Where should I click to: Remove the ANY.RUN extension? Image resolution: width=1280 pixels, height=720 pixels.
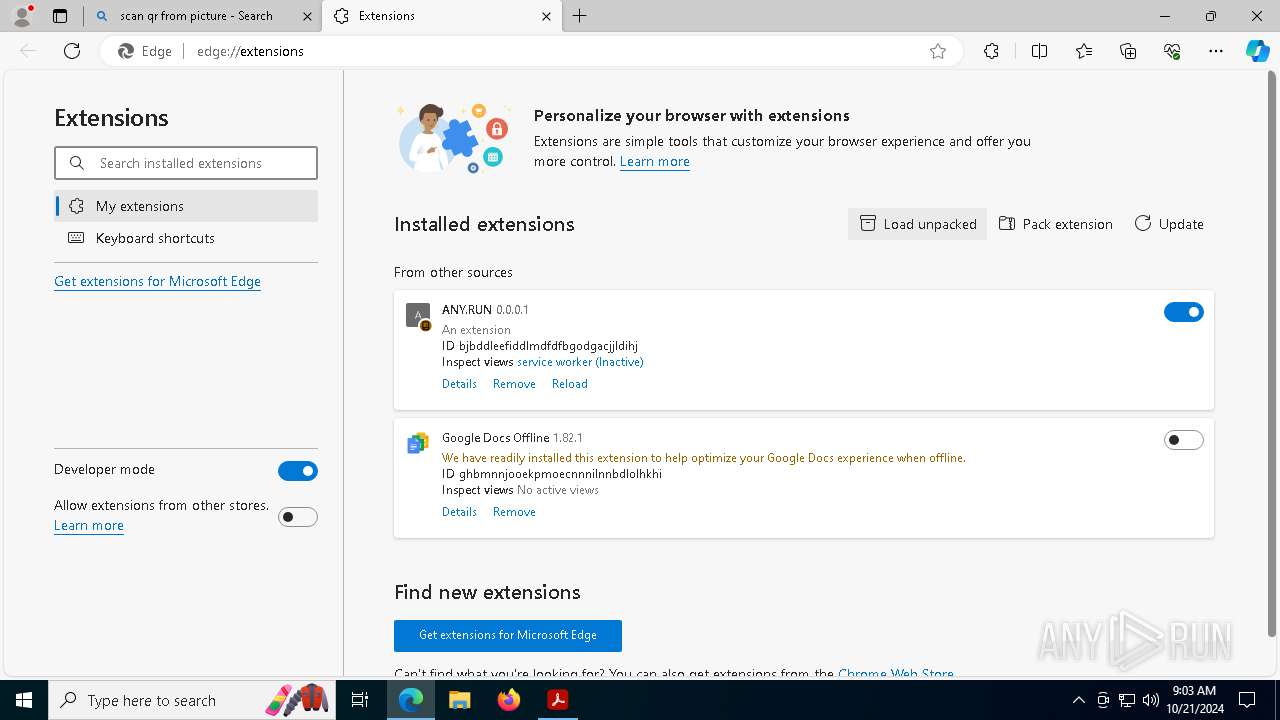pos(514,384)
